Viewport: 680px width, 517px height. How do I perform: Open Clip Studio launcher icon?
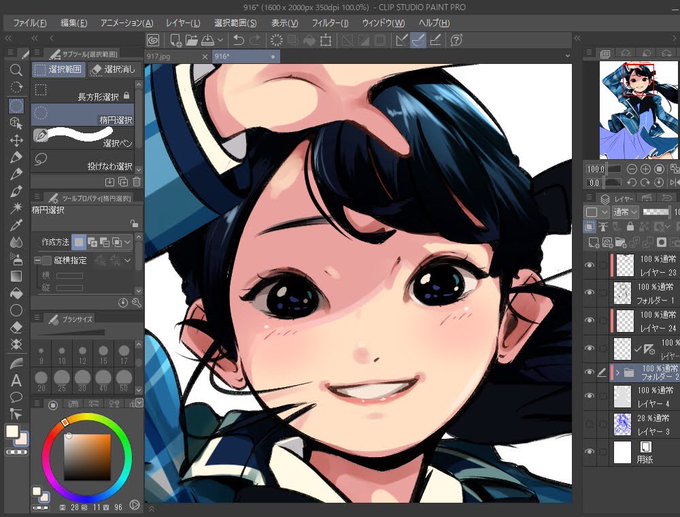(x=153, y=40)
